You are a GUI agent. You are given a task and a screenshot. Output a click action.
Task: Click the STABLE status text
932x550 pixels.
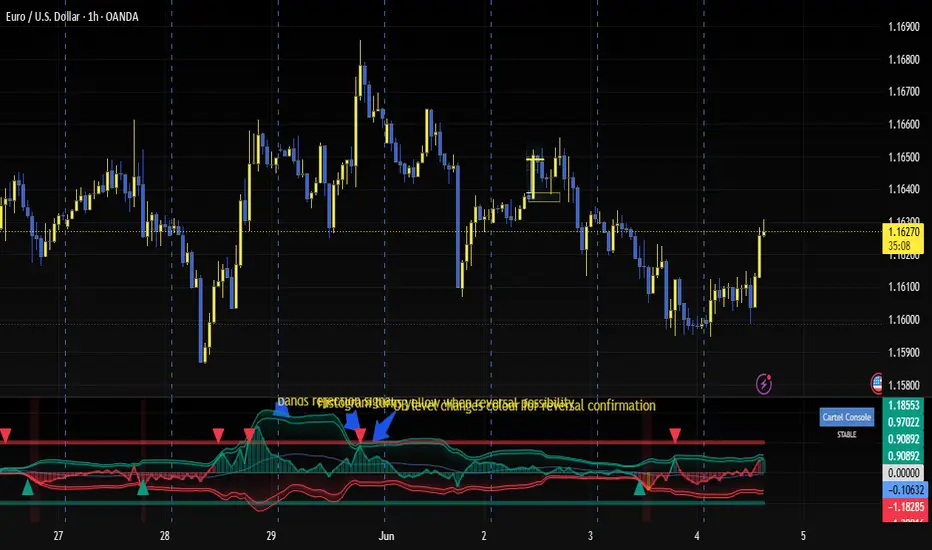click(846, 435)
